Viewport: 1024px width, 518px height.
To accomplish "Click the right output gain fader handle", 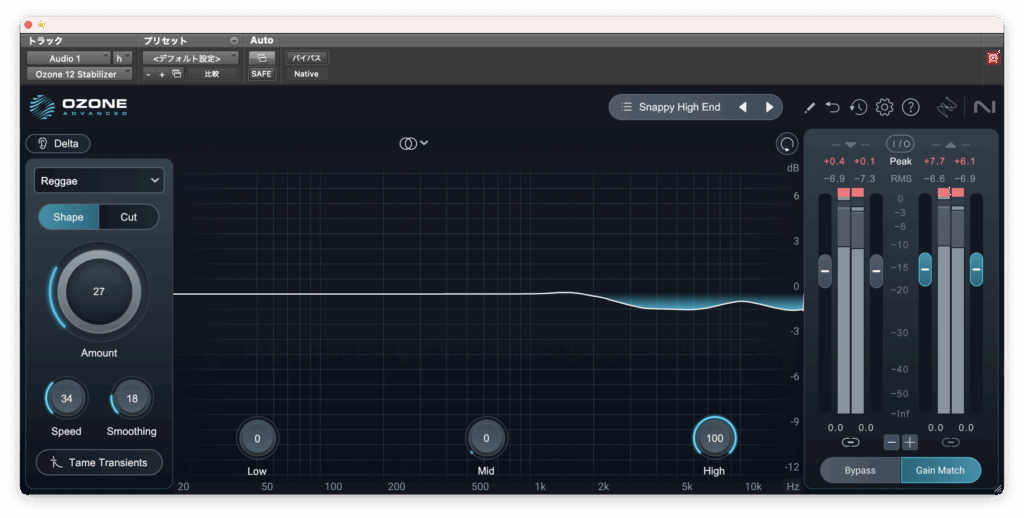I will [x=976, y=268].
